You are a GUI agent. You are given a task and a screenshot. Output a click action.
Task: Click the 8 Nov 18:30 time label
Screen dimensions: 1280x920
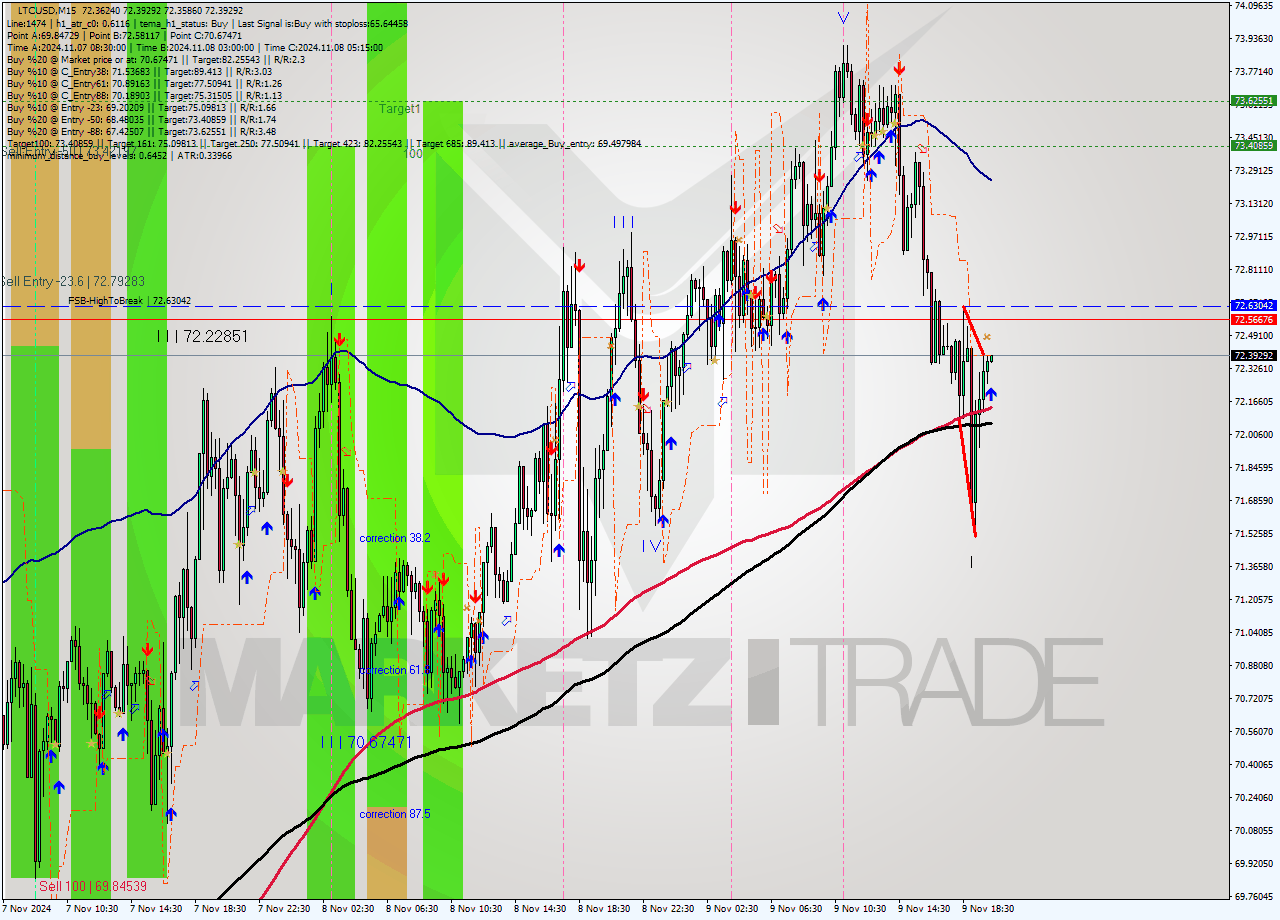(604, 909)
